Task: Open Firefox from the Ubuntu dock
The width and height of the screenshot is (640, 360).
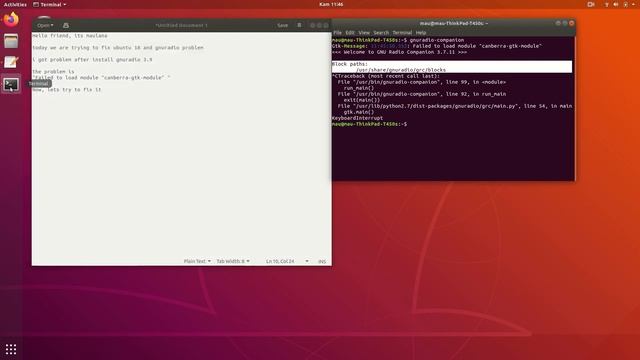Action: pos(11,19)
